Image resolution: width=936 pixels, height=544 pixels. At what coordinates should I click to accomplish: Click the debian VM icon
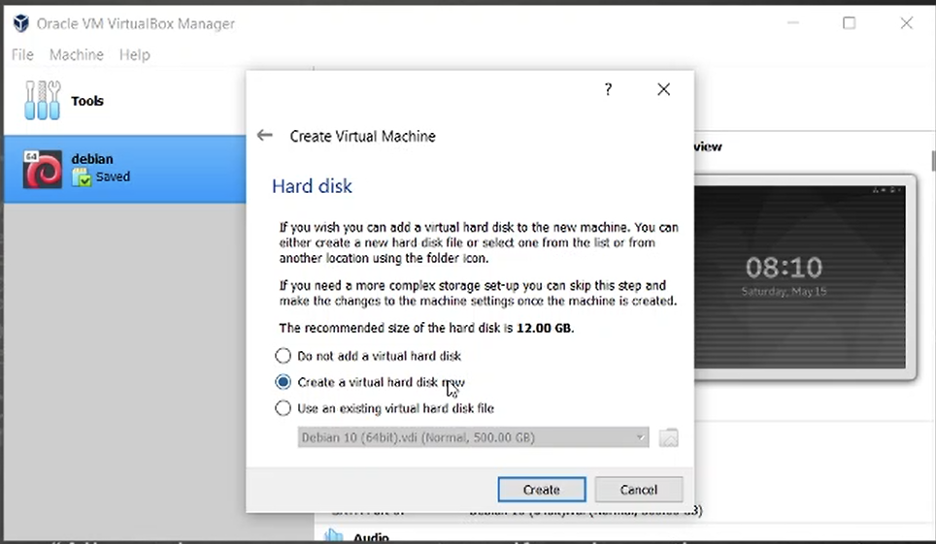point(43,169)
